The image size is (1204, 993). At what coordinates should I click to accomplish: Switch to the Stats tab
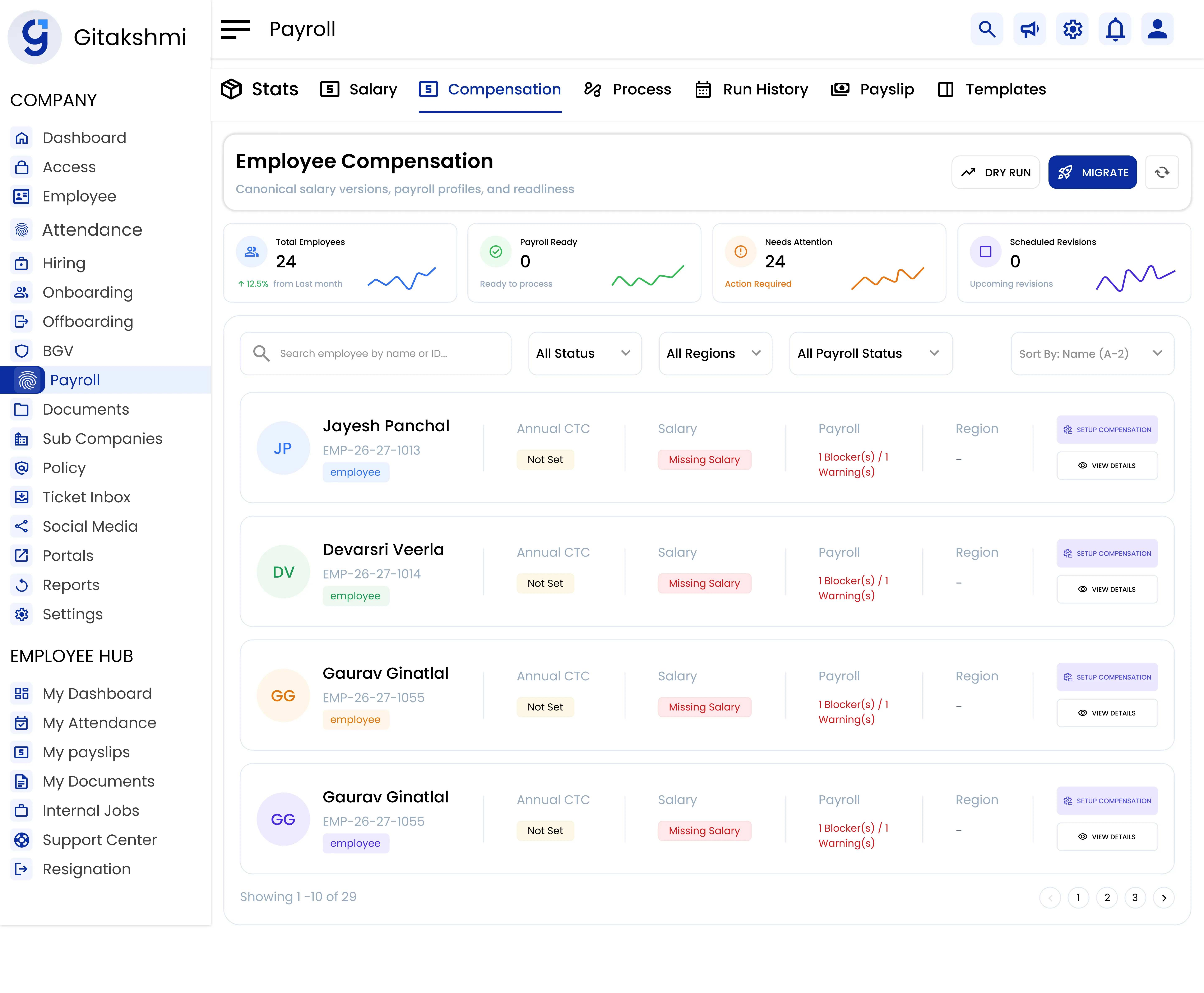pos(260,89)
